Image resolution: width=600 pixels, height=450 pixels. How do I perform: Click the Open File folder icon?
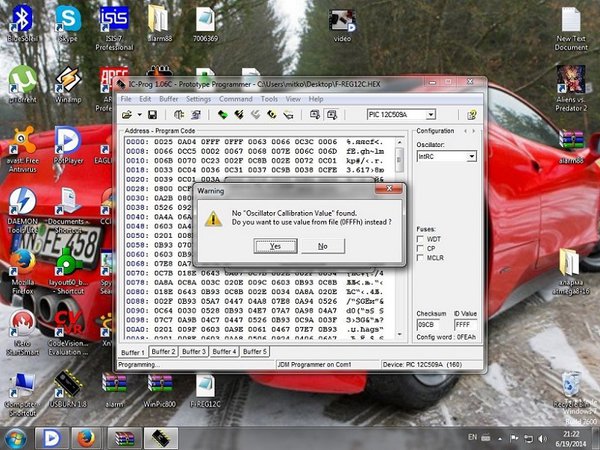click(x=127, y=114)
